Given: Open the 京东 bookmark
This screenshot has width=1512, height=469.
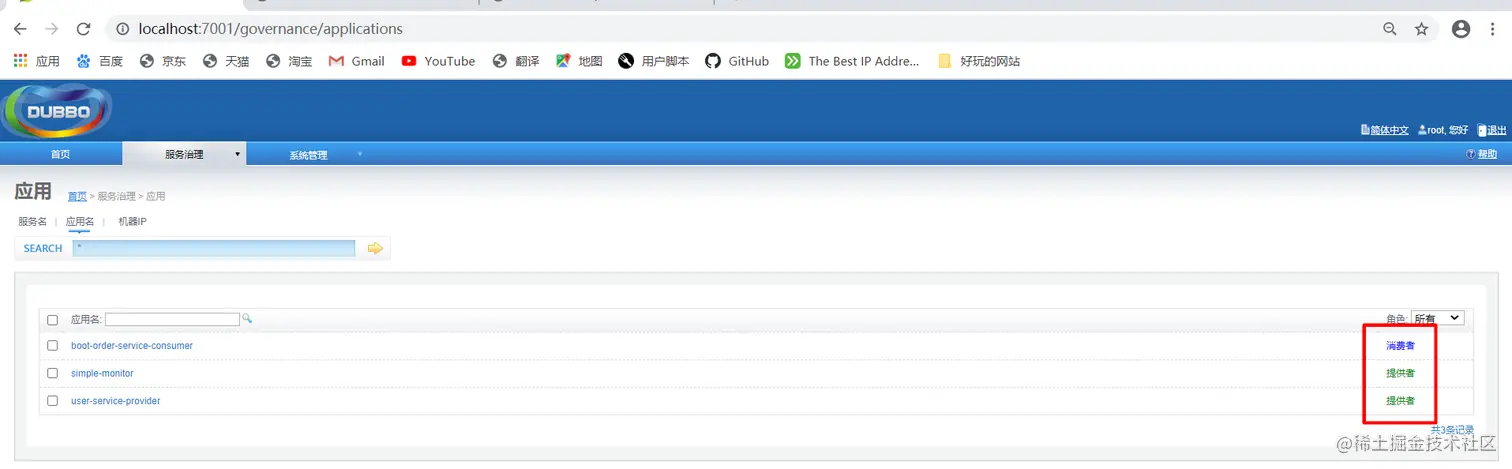Looking at the screenshot, I should 163,61.
